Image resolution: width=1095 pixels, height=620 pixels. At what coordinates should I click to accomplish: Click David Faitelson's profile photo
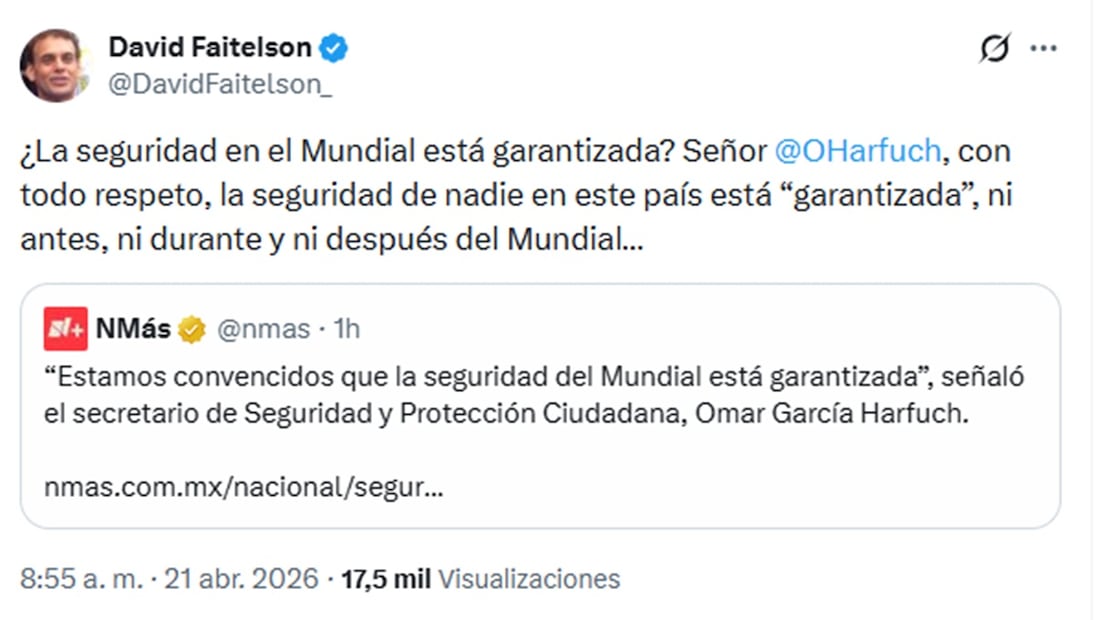click(51, 65)
